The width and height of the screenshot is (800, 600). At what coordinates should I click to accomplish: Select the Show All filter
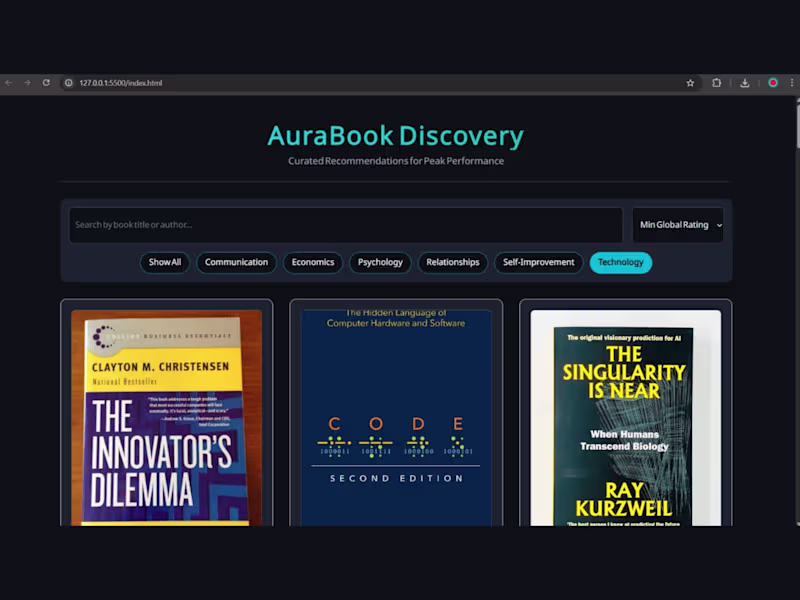[x=165, y=262]
